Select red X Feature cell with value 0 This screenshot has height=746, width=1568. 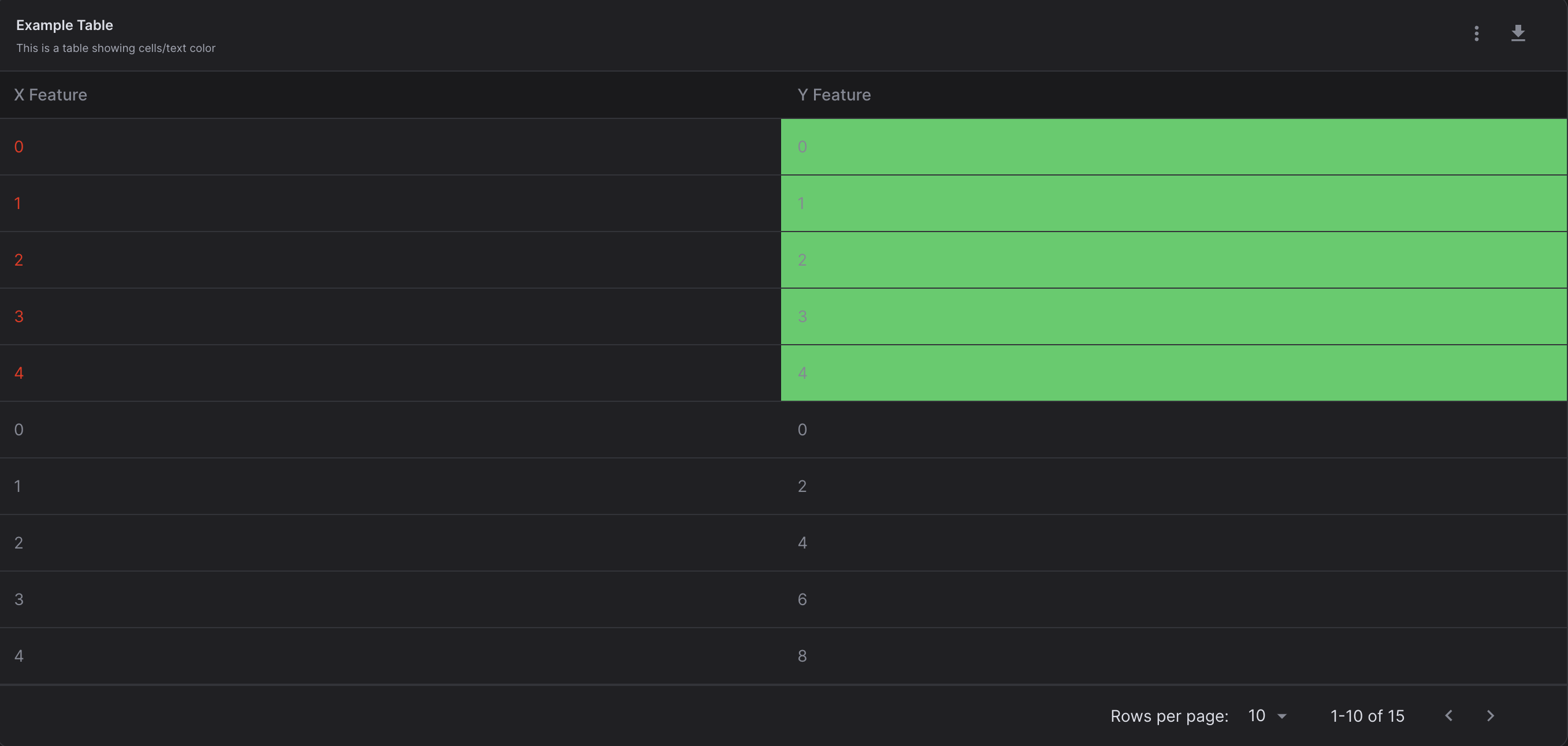coord(390,147)
